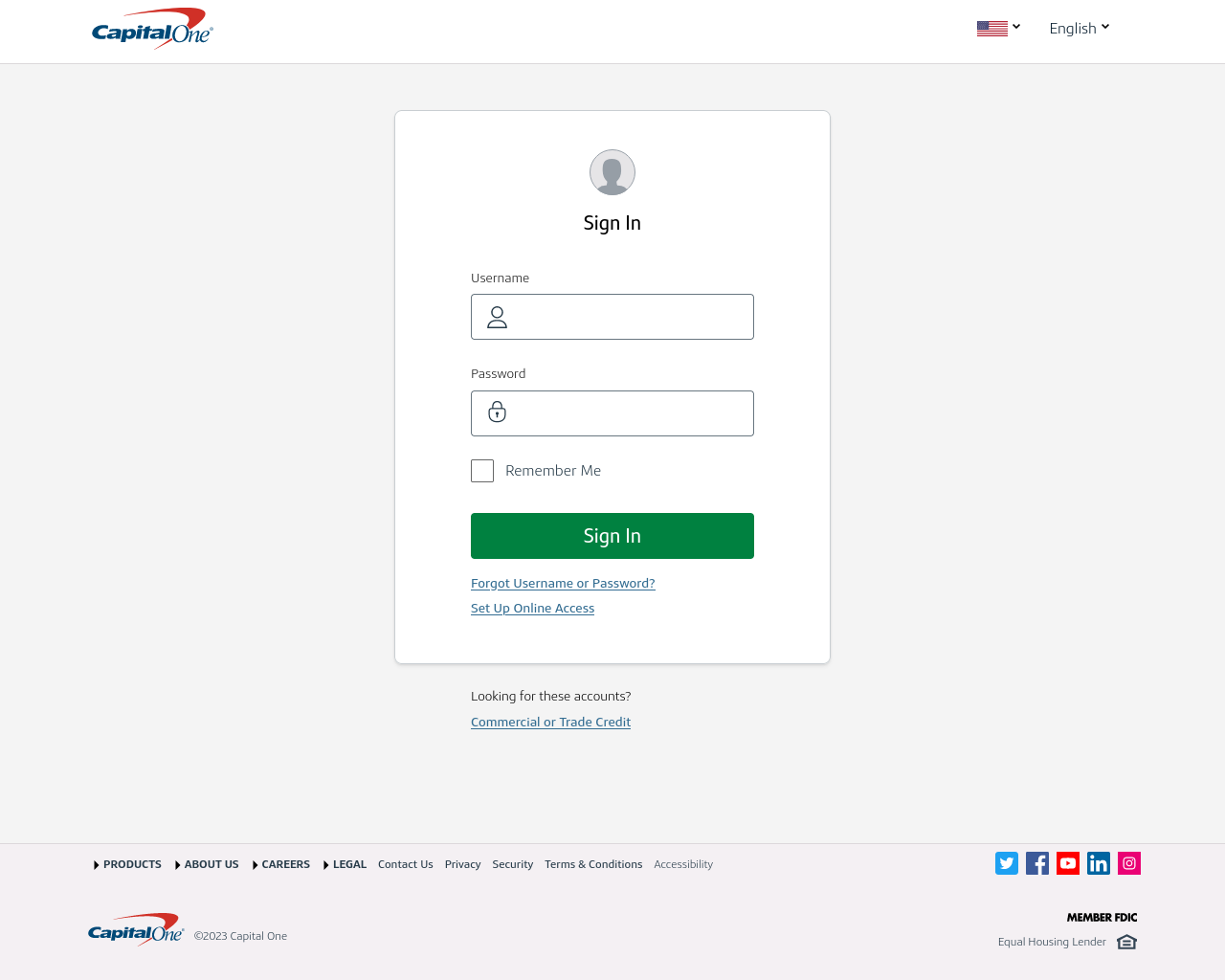Open the US flag country dropdown
Image resolution: width=1225 pixels, height=980 pixels.
coord(998,28)
